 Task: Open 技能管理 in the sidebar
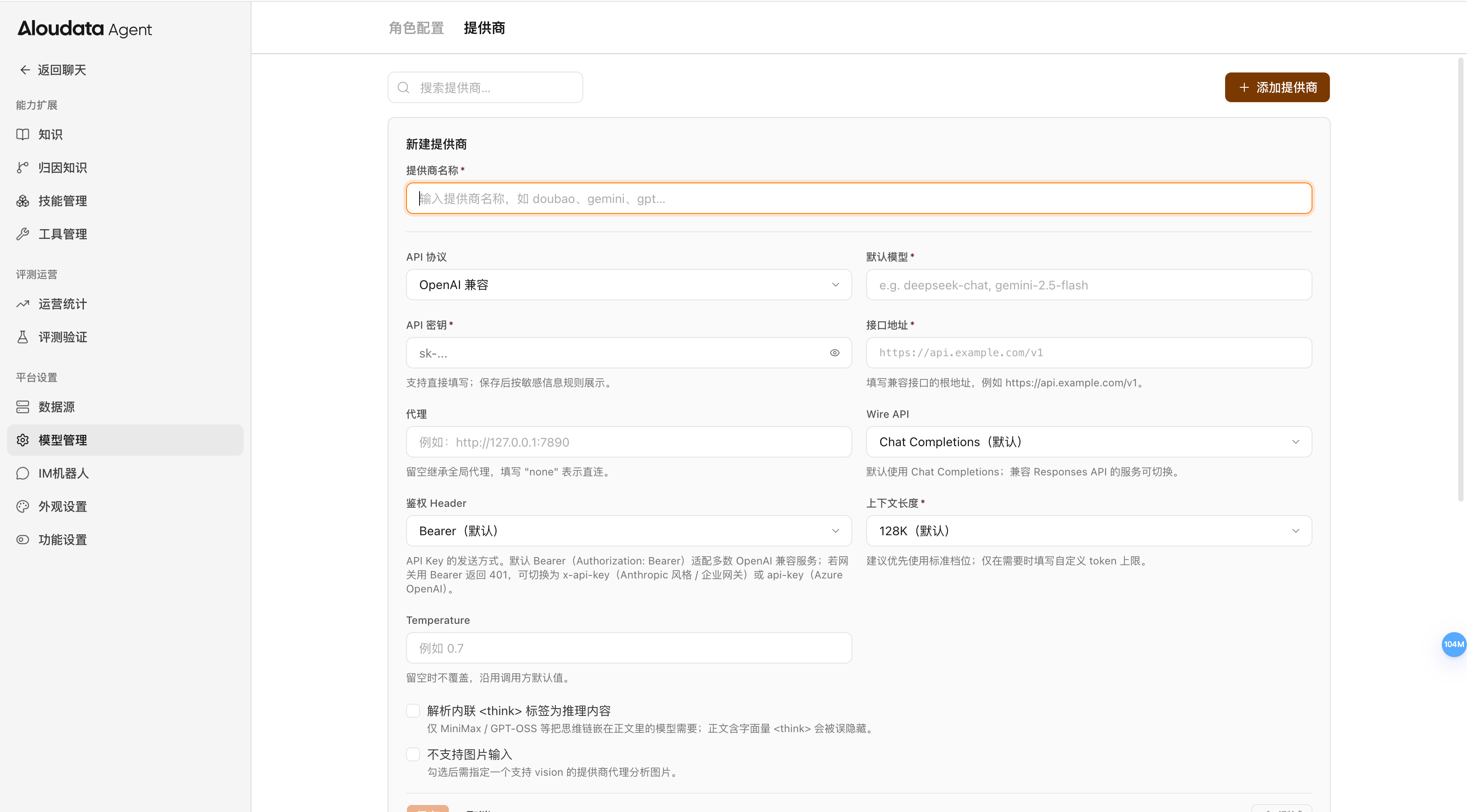[x=125, y=200]
